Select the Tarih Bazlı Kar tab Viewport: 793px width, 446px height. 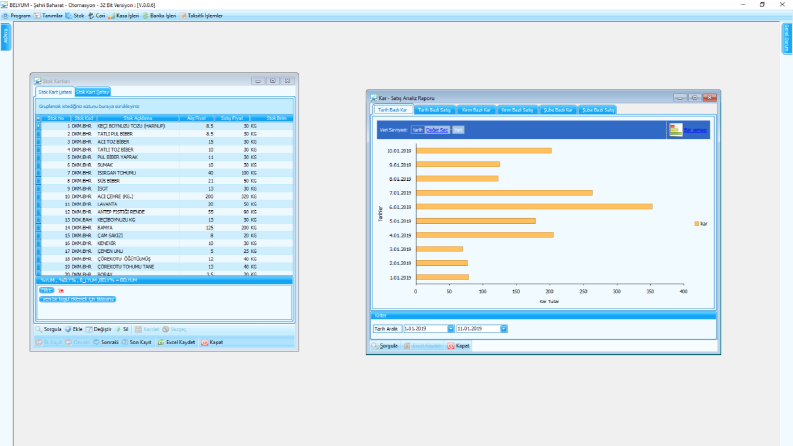pyautogui.click(x=393, y=110)
